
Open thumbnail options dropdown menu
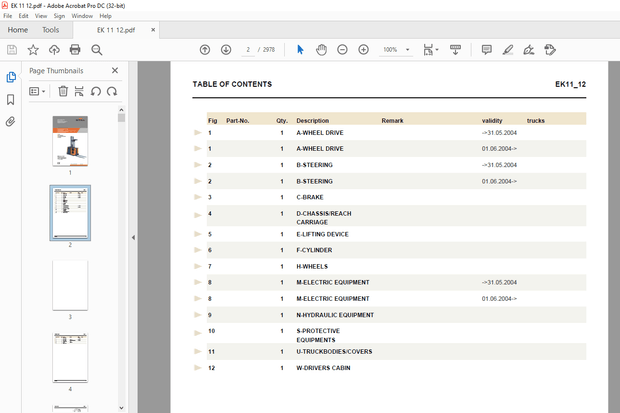37,91
